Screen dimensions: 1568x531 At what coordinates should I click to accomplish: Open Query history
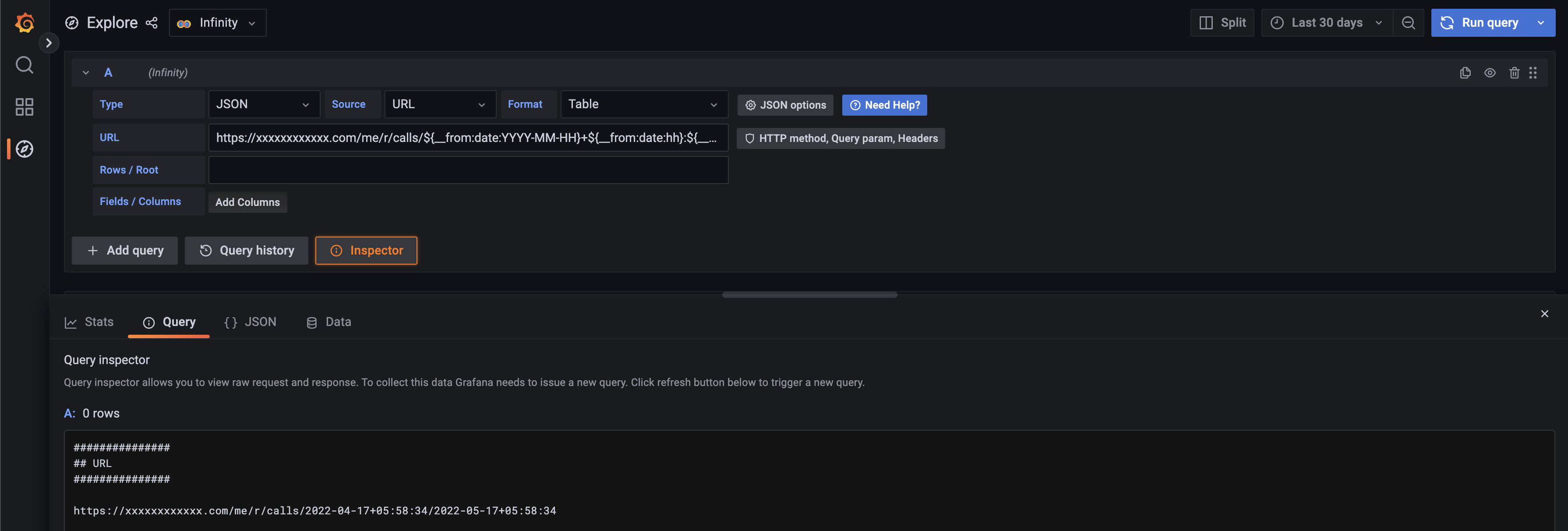246,250
